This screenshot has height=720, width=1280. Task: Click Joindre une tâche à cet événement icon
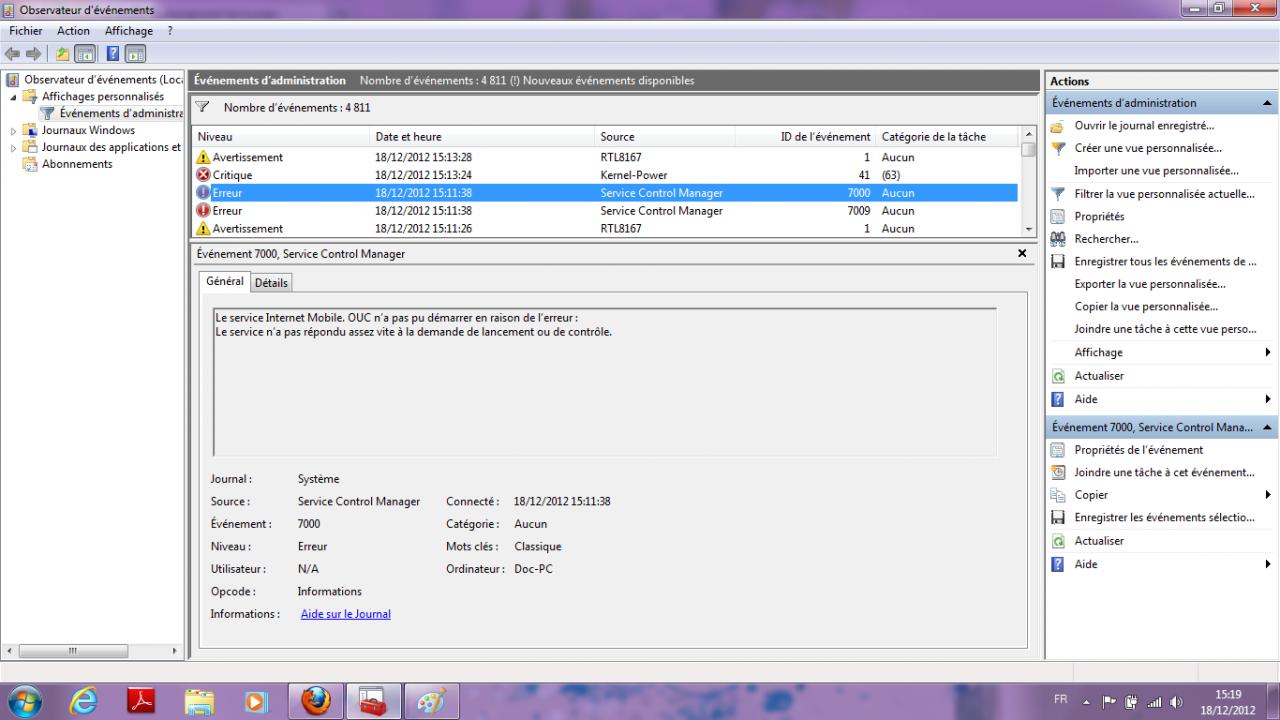tap(1056, 472)
